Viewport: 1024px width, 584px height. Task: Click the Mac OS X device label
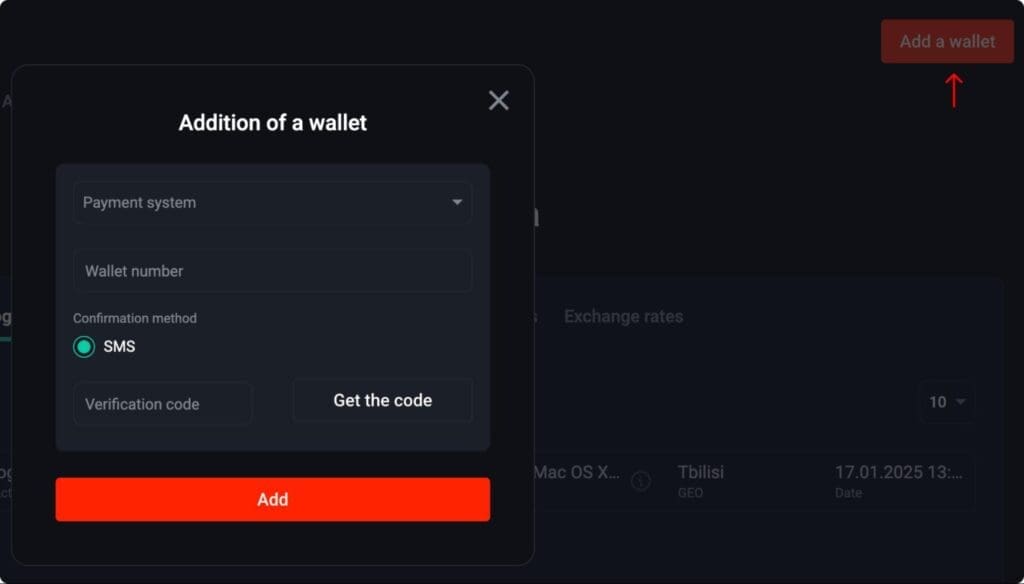tap(578, 472)
